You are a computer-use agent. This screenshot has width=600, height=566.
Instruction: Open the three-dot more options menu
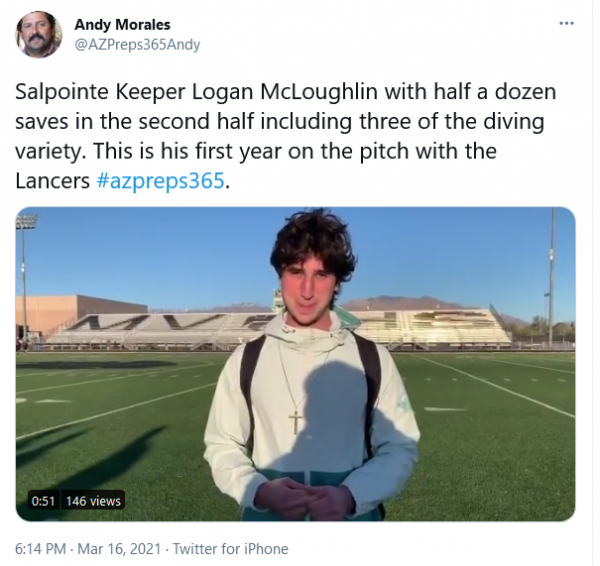pos(566,23)
